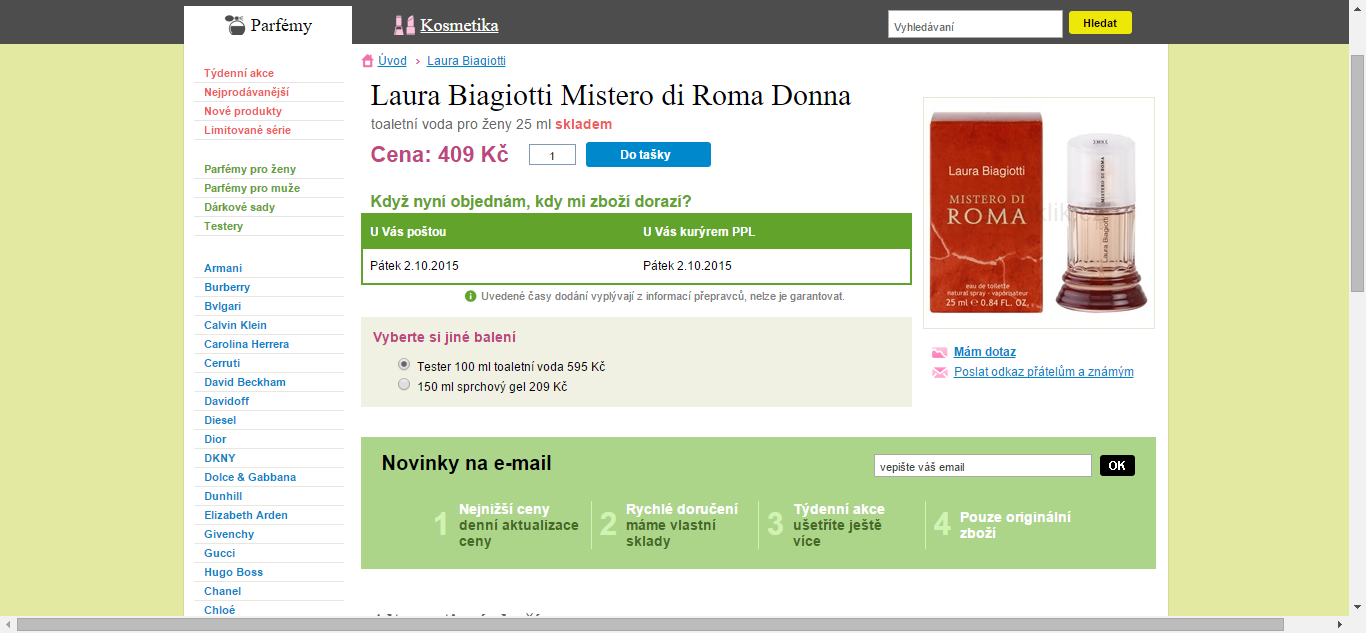Click the green info icon under delivery table
The image size is (1366, 633).
click(x=471, y=296)
